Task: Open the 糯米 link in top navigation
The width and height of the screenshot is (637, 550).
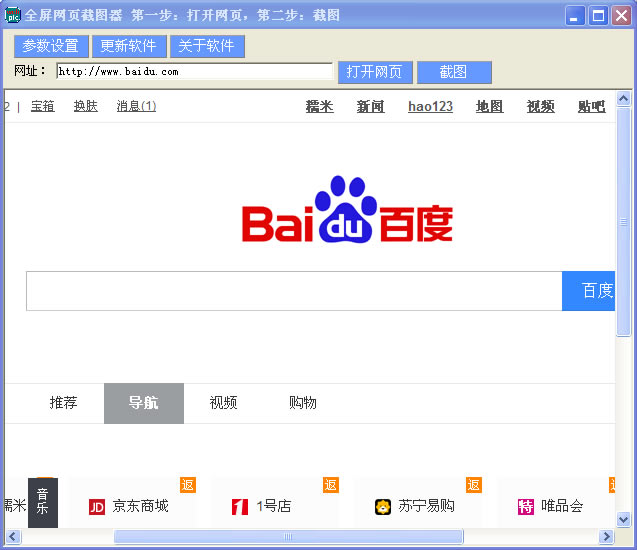Action: point(319,106)
